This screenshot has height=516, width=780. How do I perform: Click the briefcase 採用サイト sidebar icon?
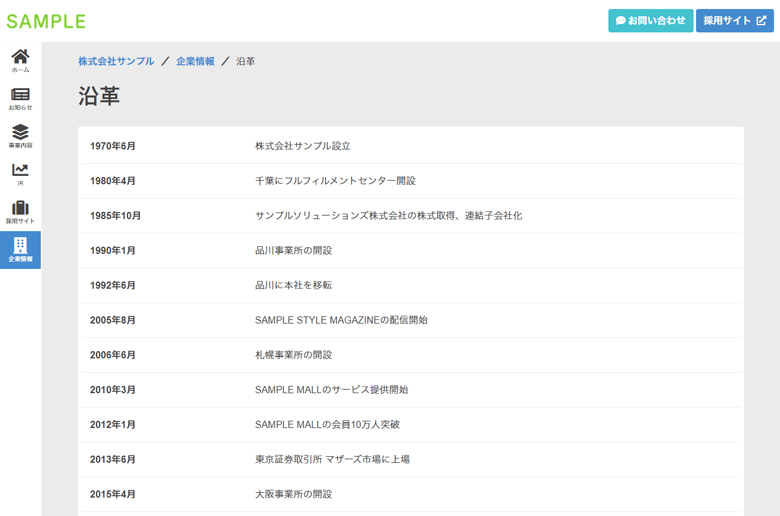[x=20, y=212]
